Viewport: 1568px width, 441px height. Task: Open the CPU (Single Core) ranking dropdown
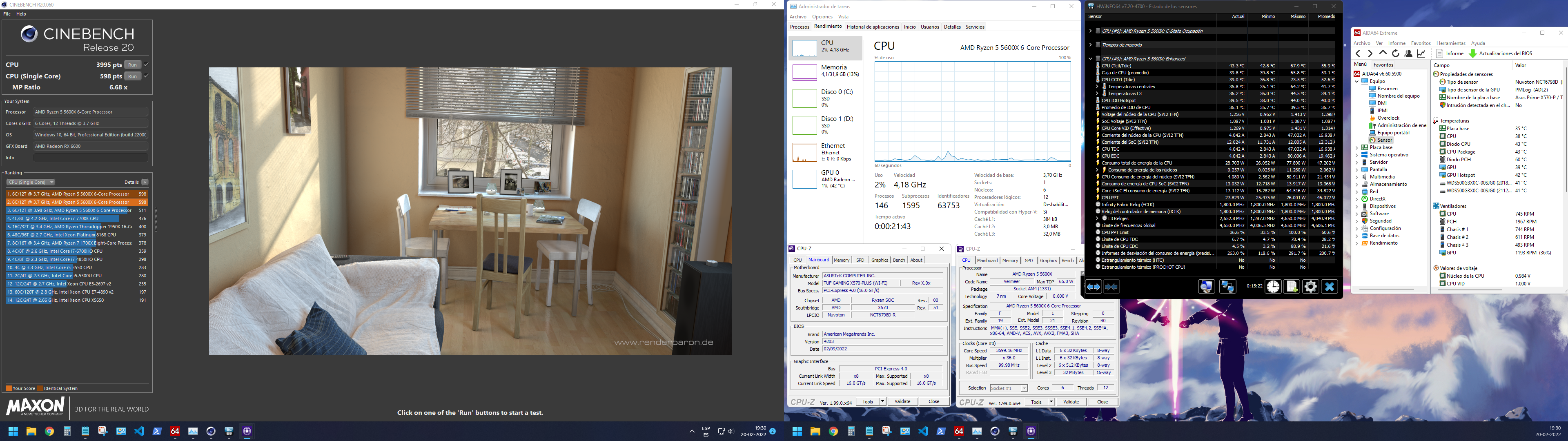coord(31,182)
